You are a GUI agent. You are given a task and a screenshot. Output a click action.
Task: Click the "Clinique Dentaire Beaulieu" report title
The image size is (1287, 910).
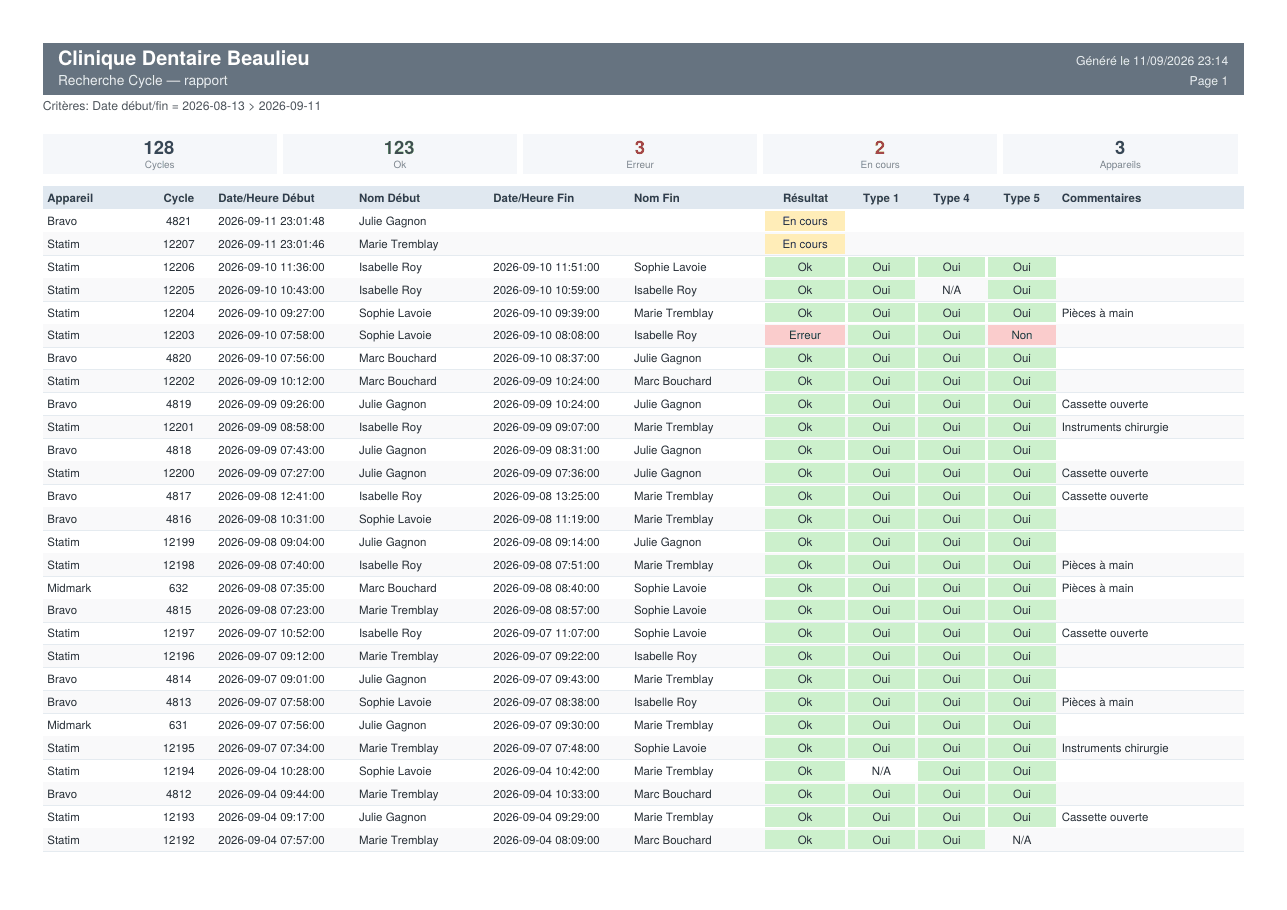pyautogui.click(x=184, y=59)
